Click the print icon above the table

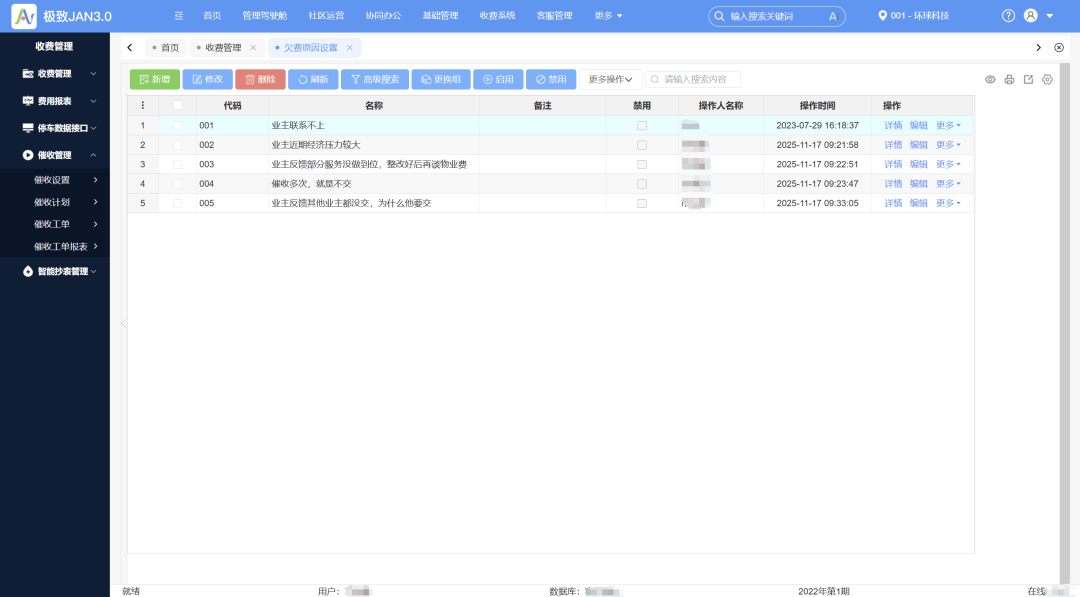[1008, 79]
